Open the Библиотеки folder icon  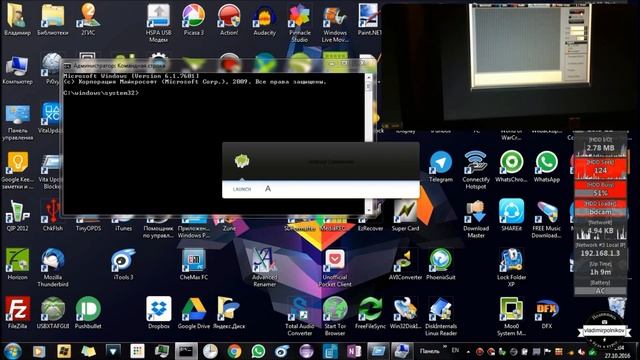click(x=53, y=19)
